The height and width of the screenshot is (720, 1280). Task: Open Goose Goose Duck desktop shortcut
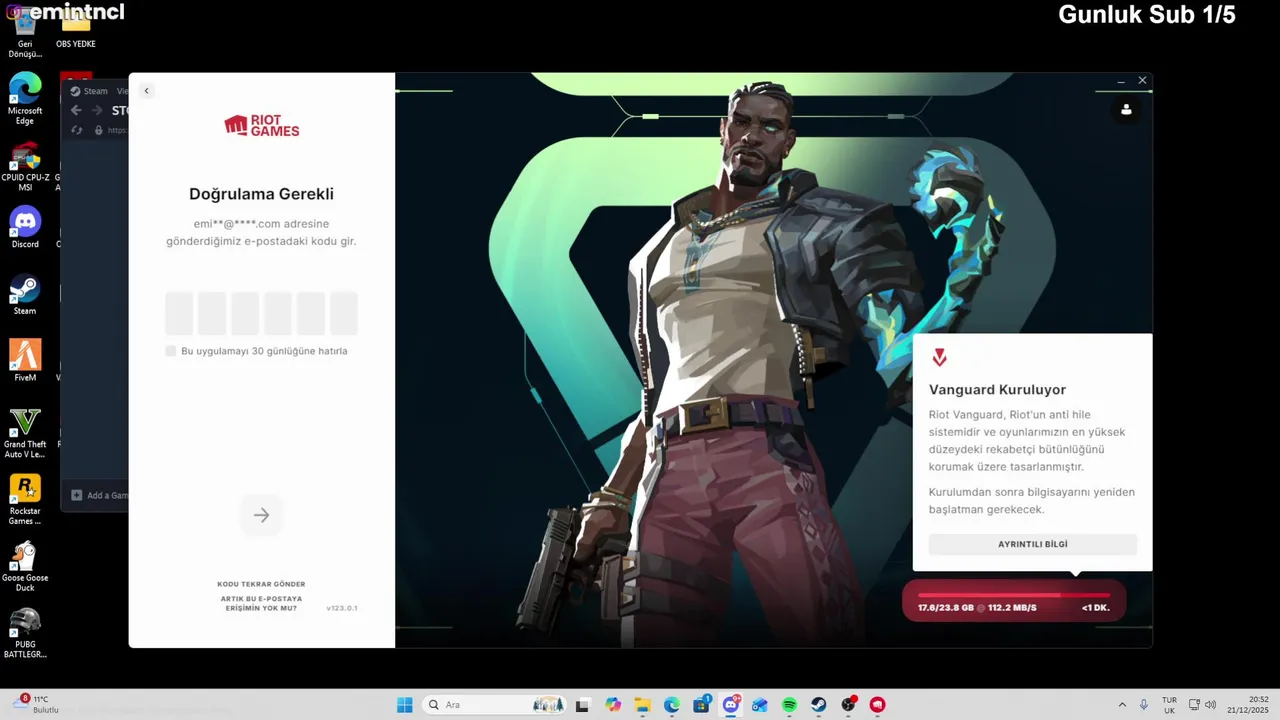pos(25,566)
